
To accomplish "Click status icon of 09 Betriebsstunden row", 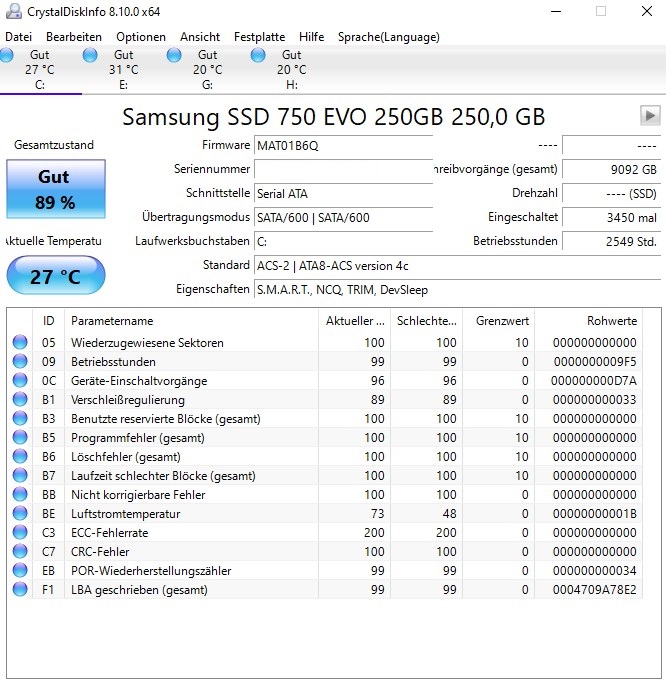I will click(20, 362).
